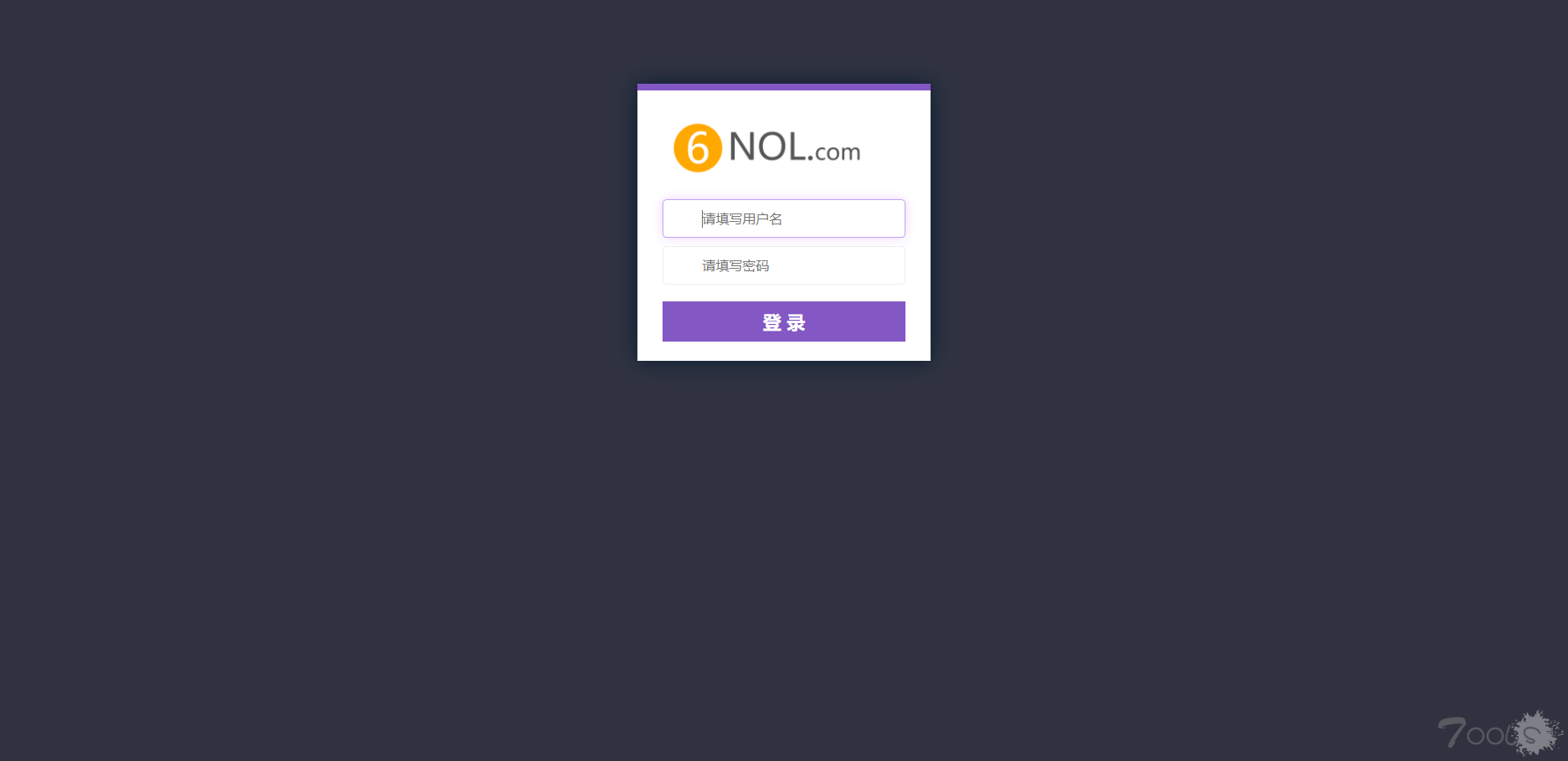Click the white card area below 登录
The height and width of the screenshot is (761, 1568).
point(784,352)
